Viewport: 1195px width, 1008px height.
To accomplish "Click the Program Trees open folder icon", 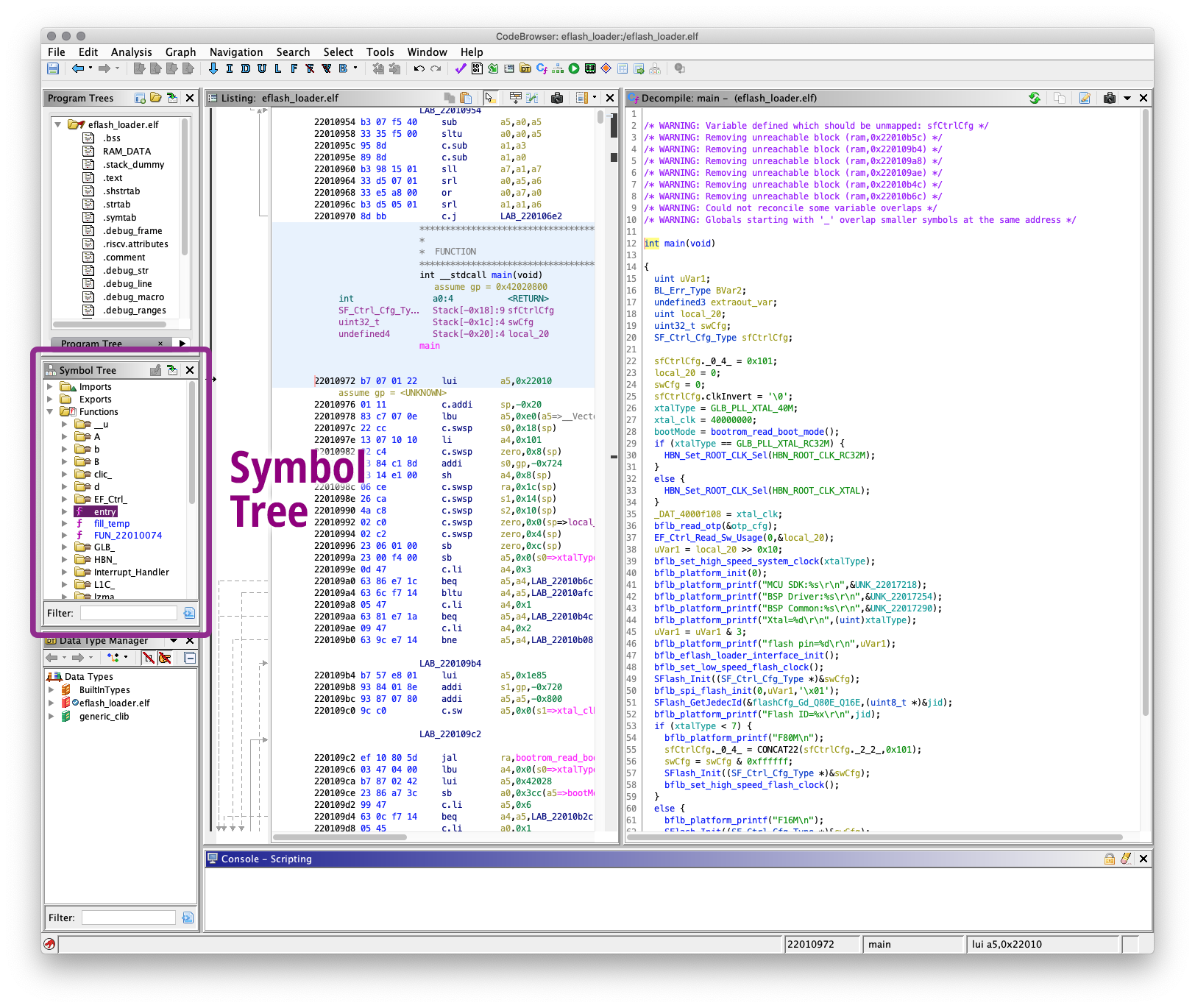I will (156, 98).
